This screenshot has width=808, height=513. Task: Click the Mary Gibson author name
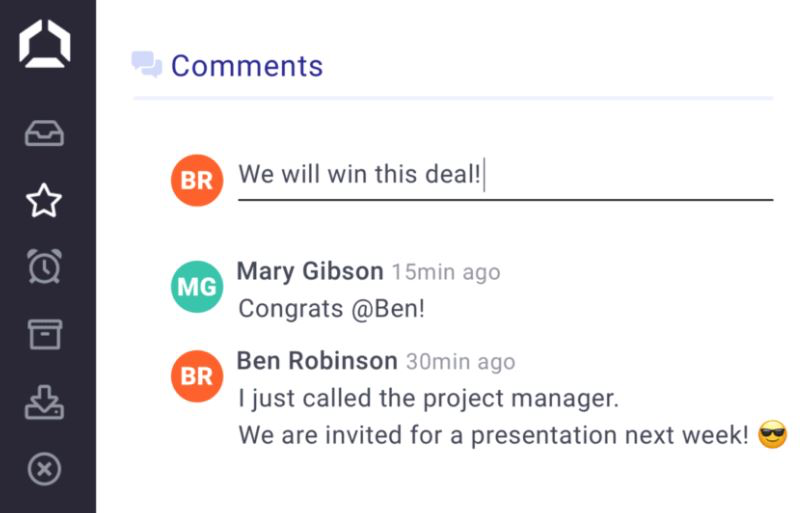pos(310,271)
